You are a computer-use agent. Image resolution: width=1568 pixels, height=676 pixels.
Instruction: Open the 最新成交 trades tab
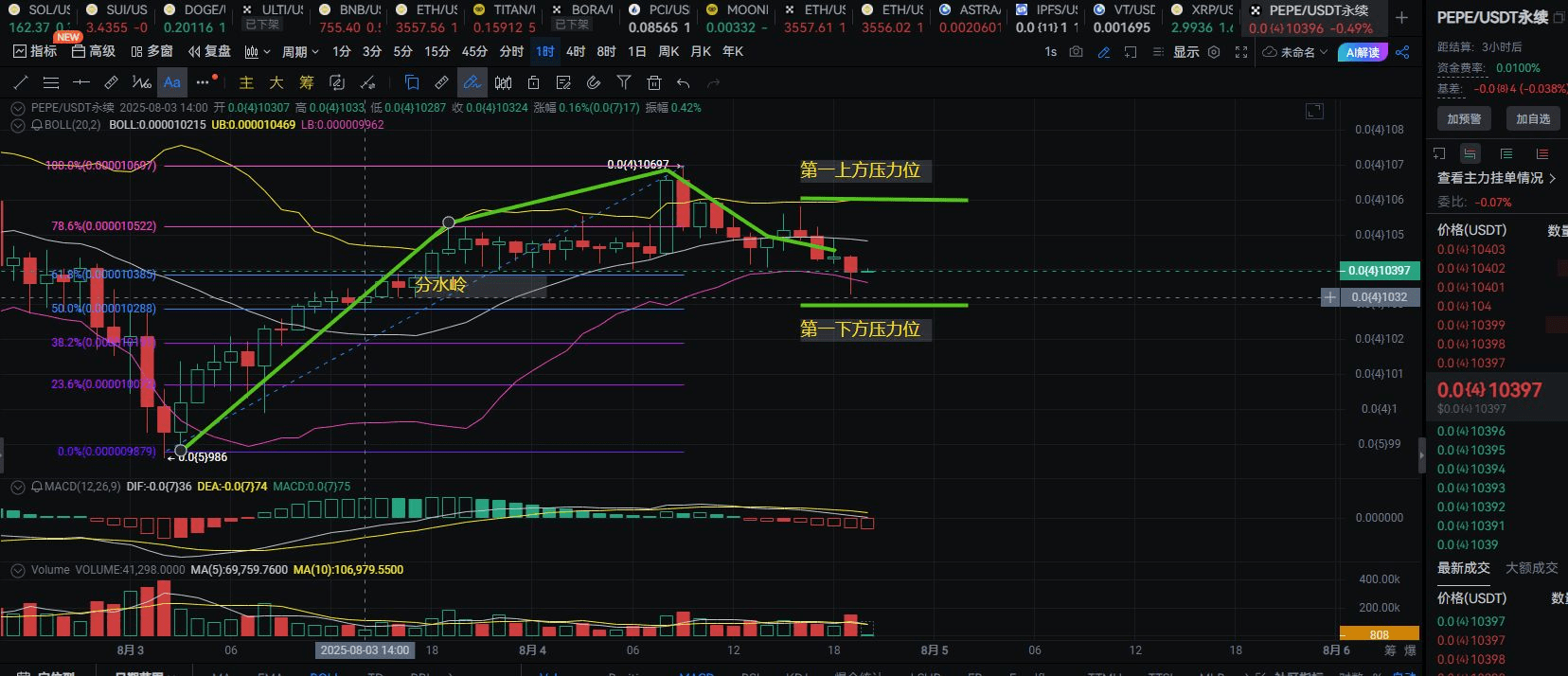[x=1464, y=568]
